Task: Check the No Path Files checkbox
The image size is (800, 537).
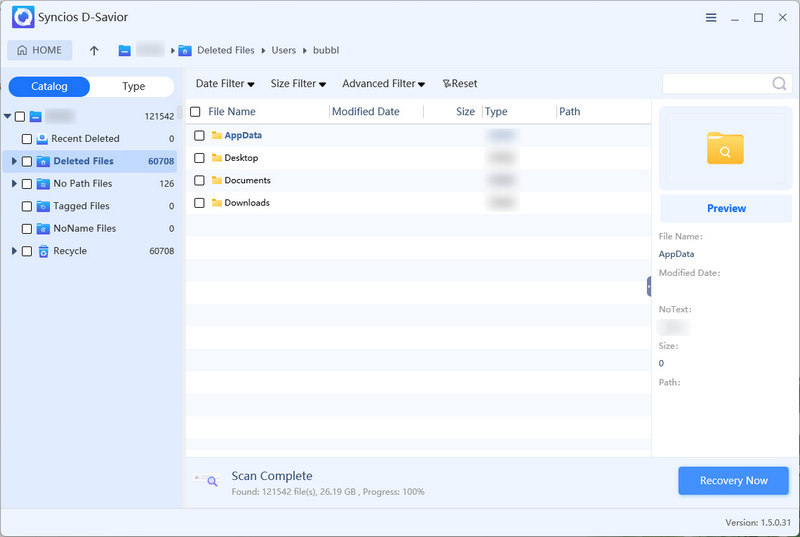Action: [27, 184]
